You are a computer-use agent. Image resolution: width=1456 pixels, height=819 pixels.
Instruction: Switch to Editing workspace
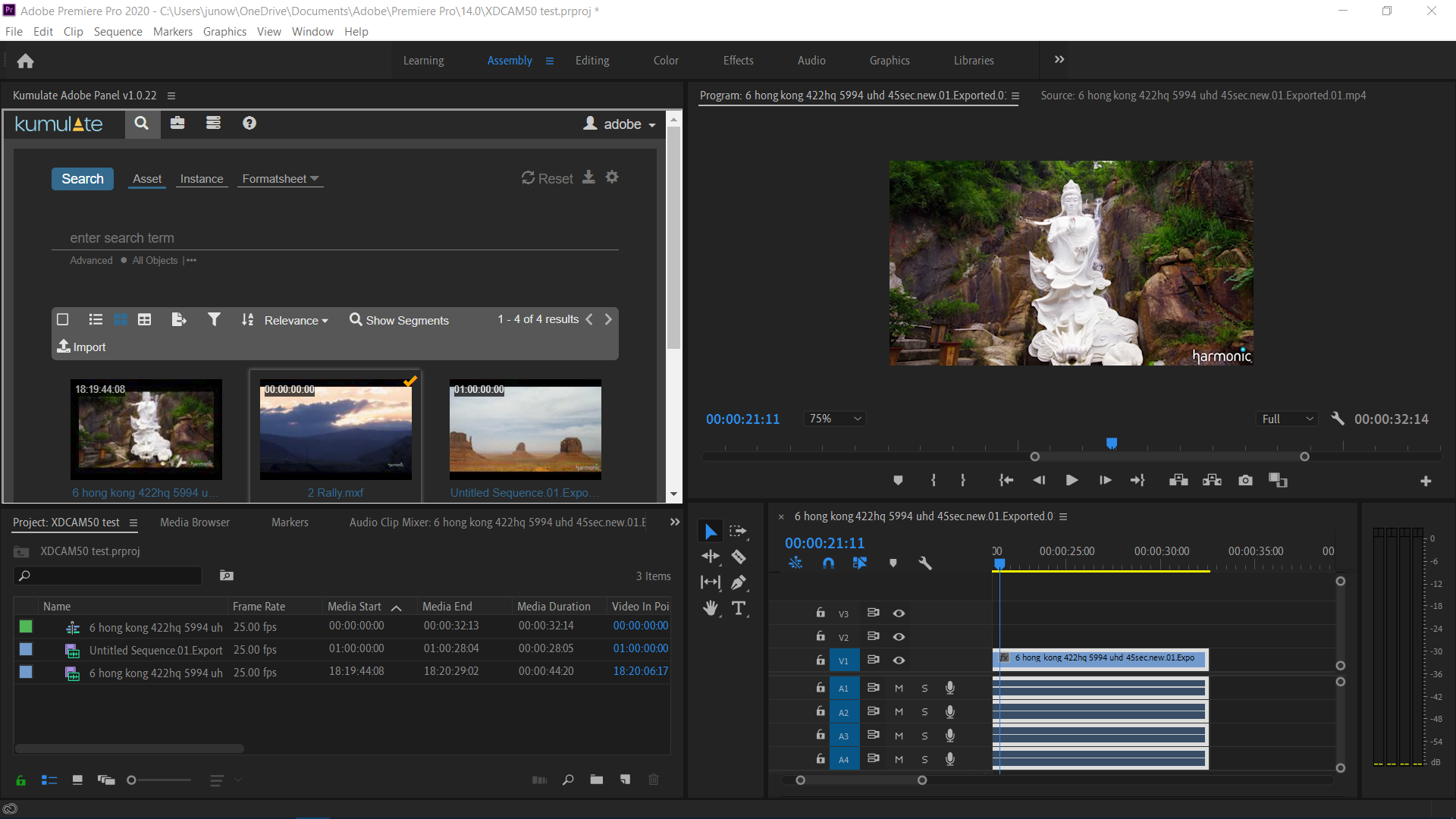[x=592, y=61]
